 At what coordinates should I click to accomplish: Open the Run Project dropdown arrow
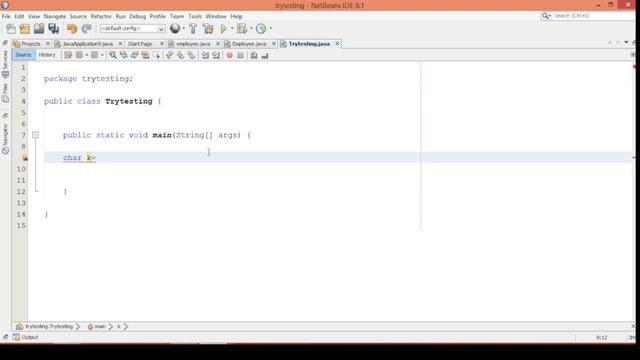[x=232, y=28]
